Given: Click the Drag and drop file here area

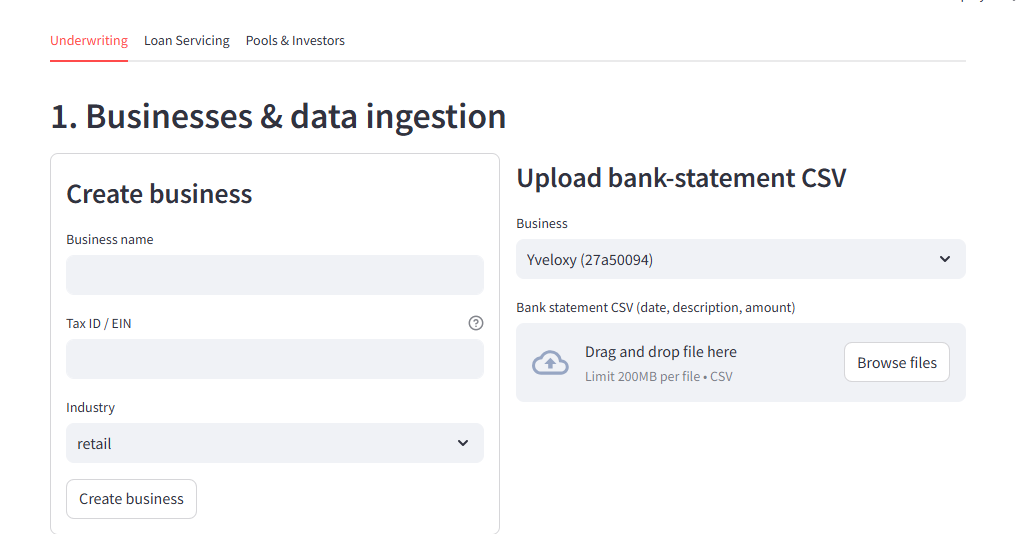Looking at the screenshot, I should pos(740,362).
